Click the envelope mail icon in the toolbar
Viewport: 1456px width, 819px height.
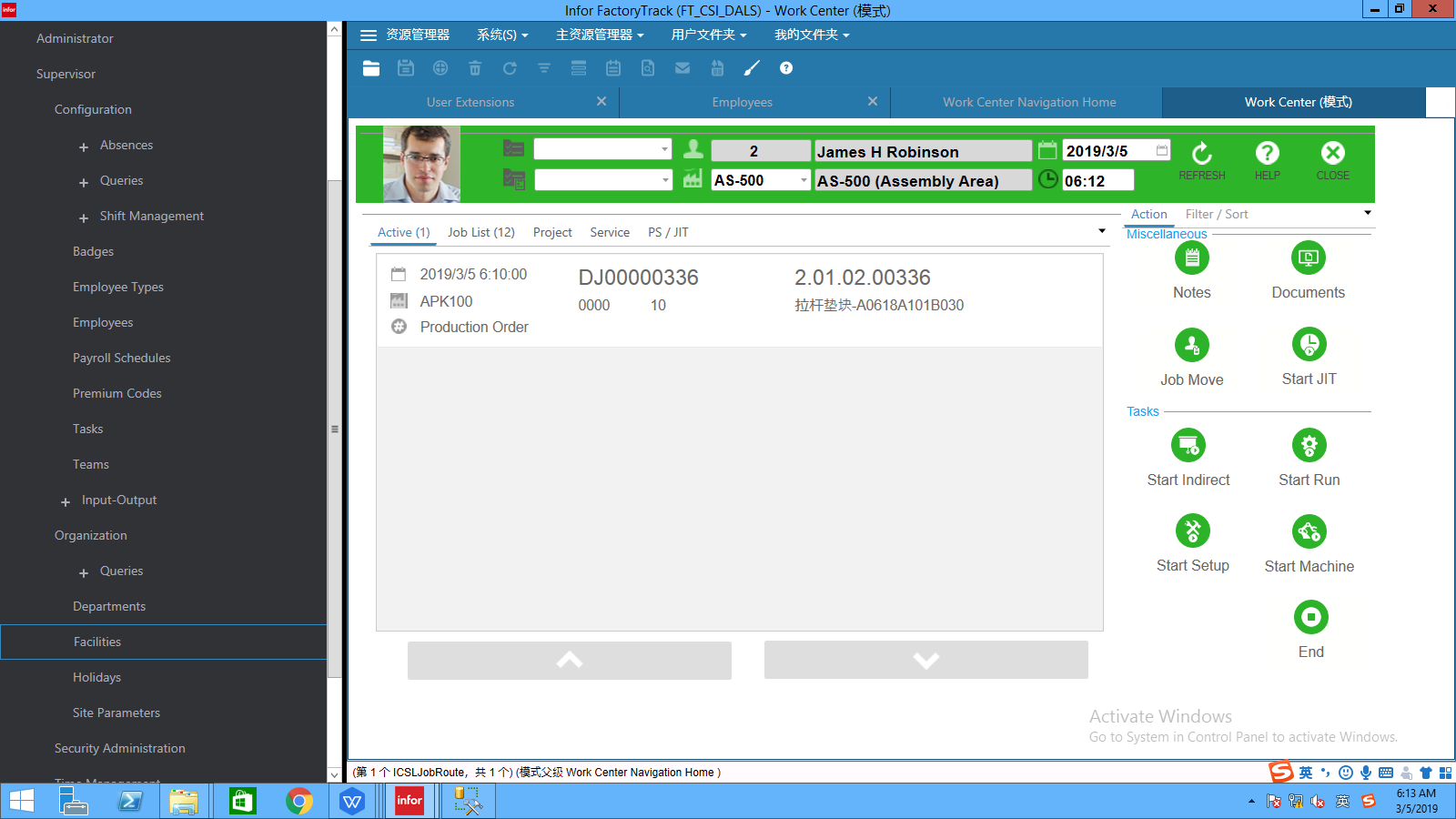point(682,68)
